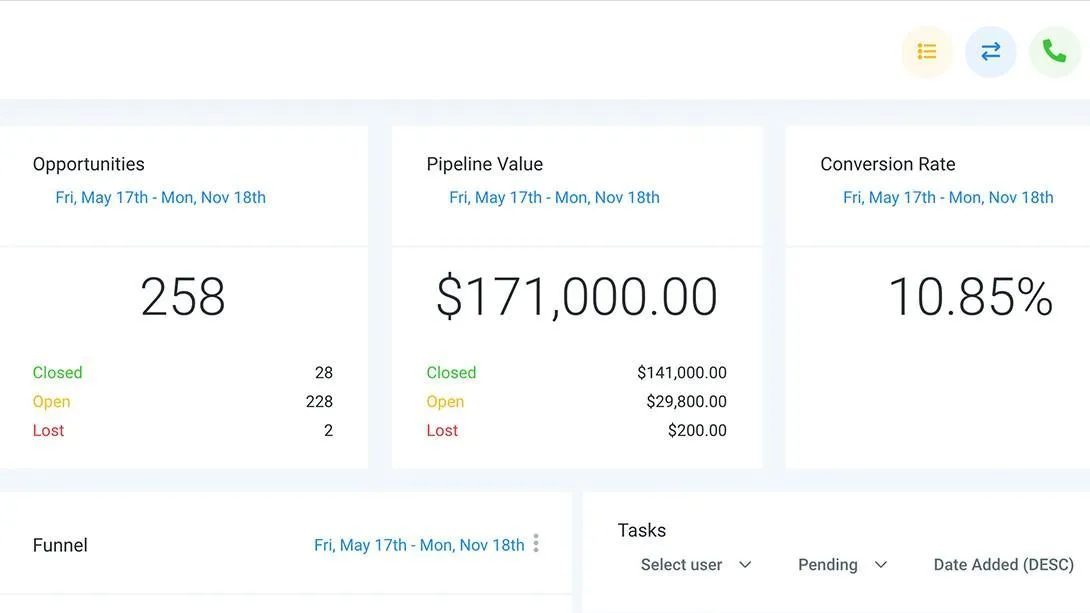This screenshot has height=613, width=1090.
Task: Click the 10.85% conversion rate figure
Action: [x=970, y=297]
